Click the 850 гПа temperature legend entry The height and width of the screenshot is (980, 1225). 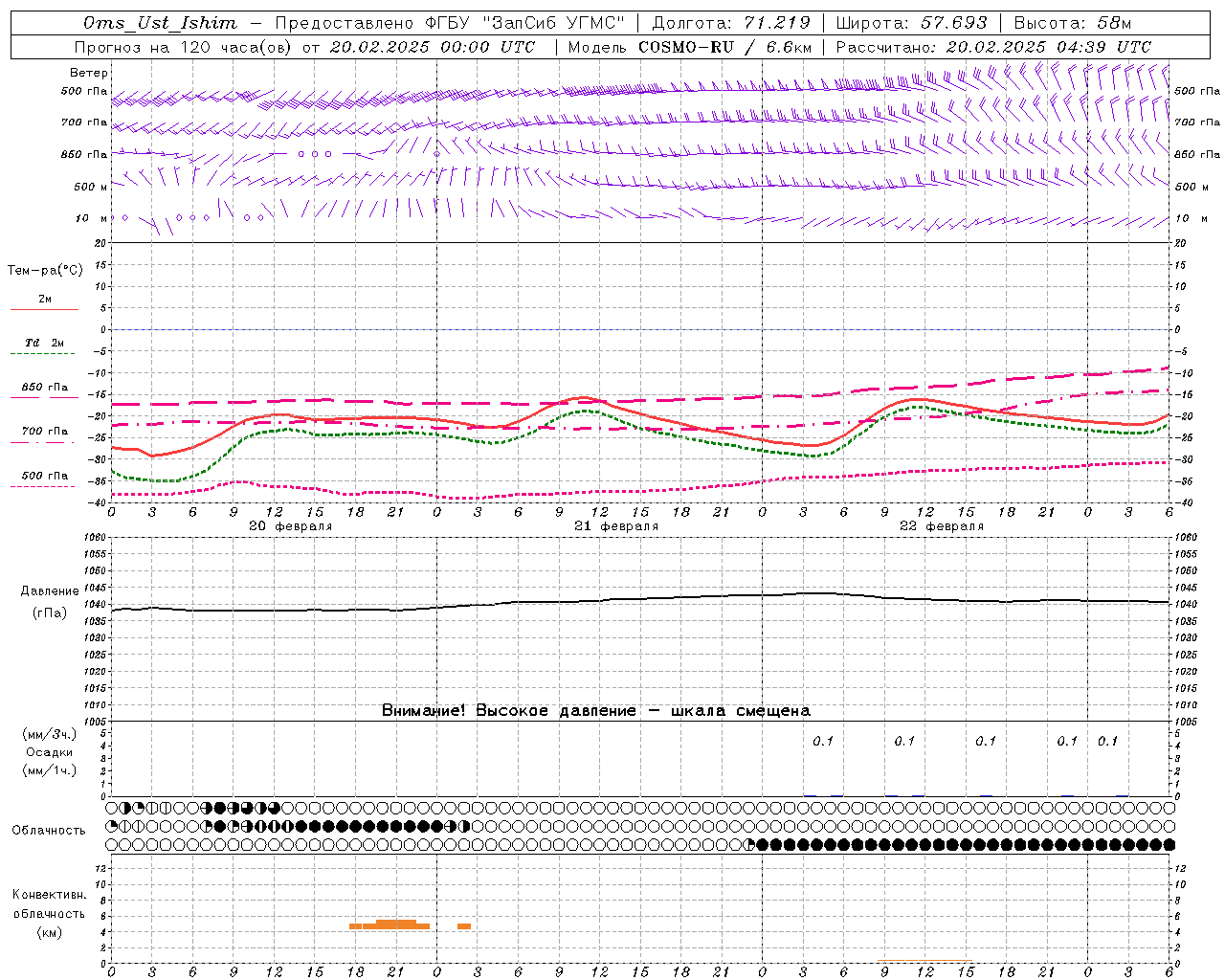(x=44, y=388)
